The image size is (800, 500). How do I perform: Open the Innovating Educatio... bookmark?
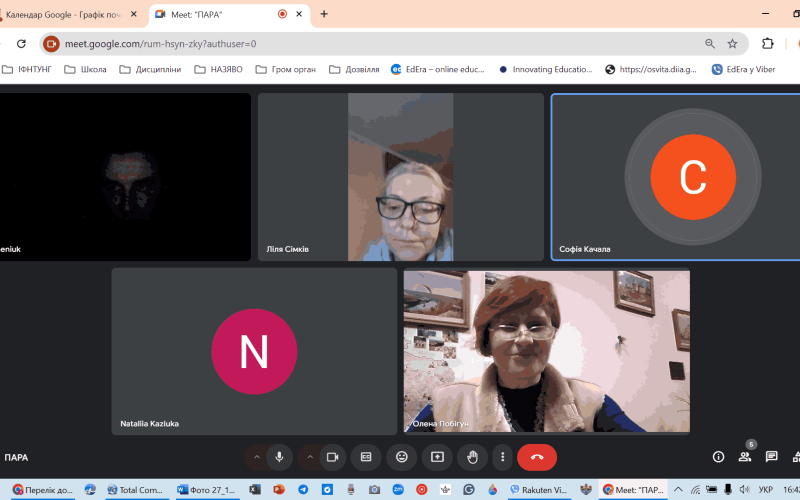click(545, 69)
